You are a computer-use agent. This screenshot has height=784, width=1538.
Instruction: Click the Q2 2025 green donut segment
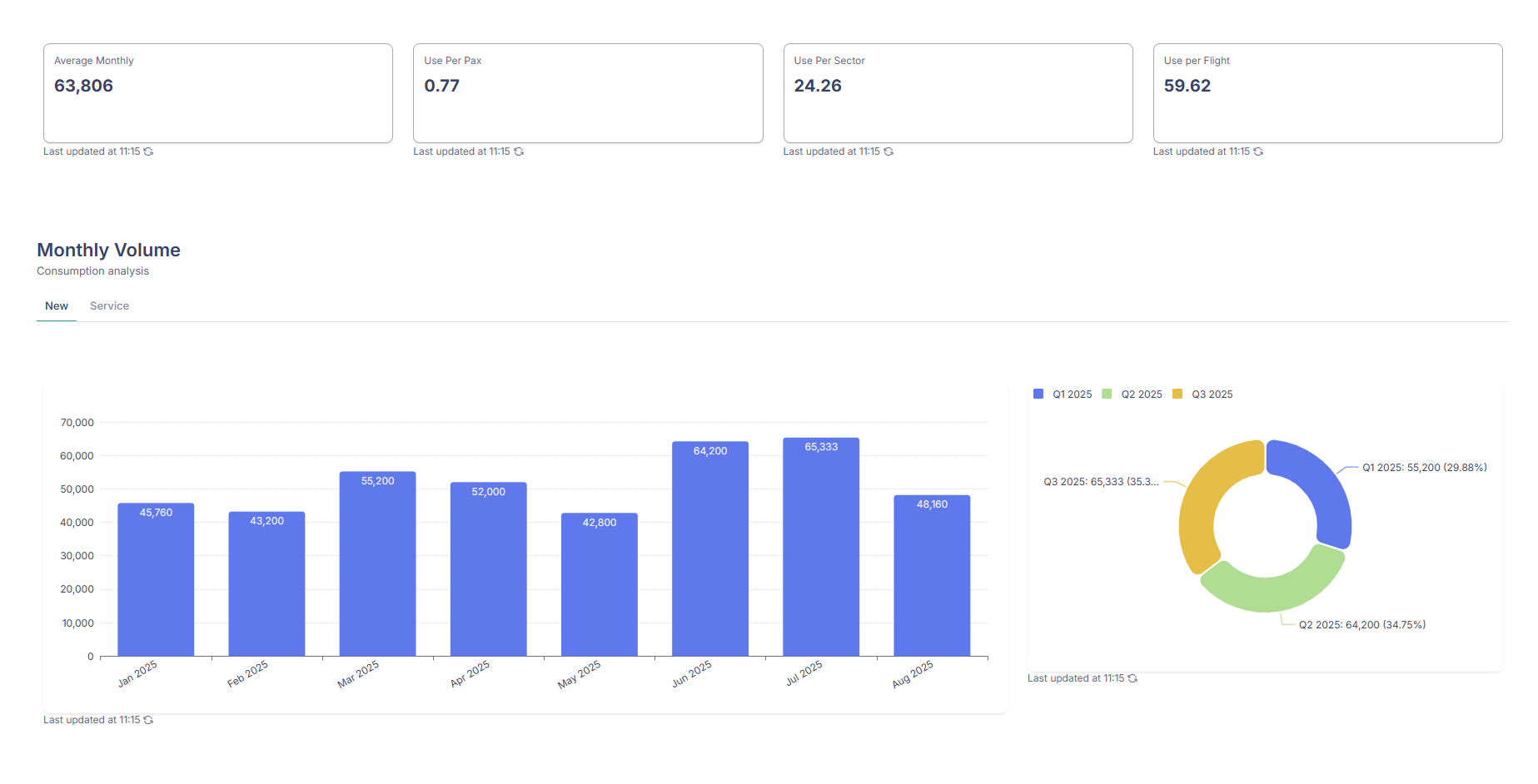[x=1274, y=593]
